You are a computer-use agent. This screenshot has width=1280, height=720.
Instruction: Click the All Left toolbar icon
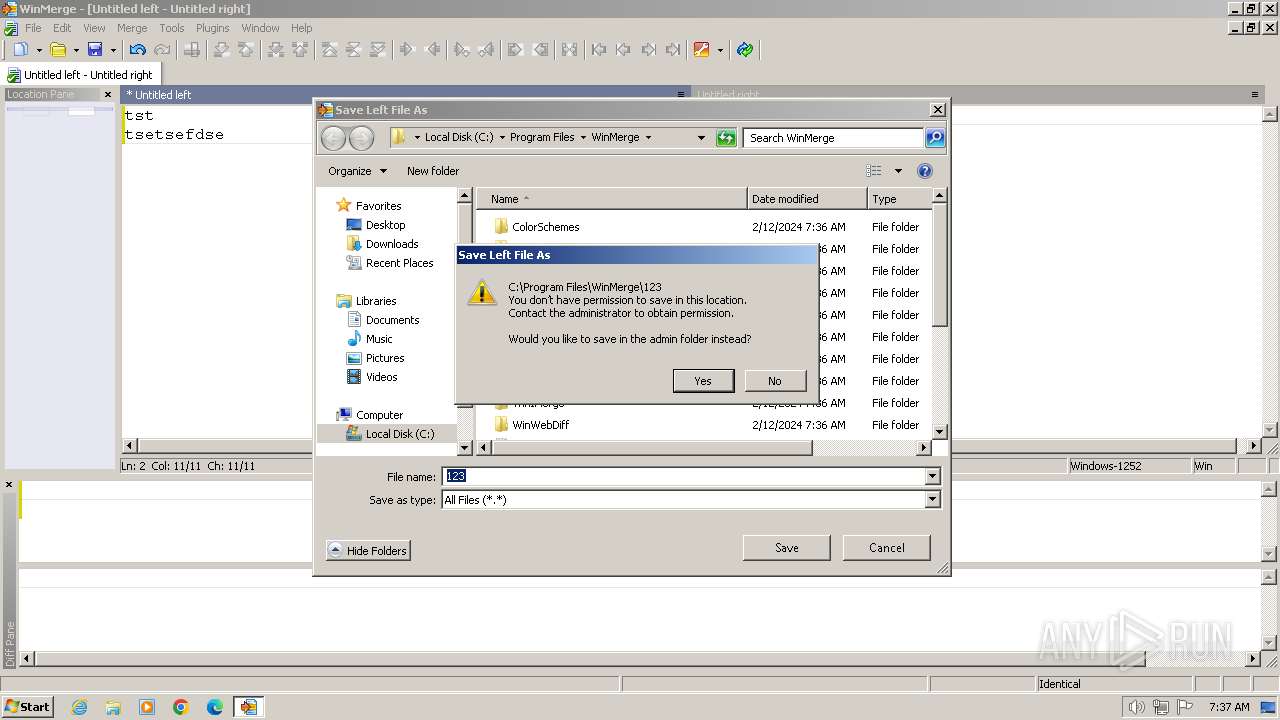click(541, 49)
